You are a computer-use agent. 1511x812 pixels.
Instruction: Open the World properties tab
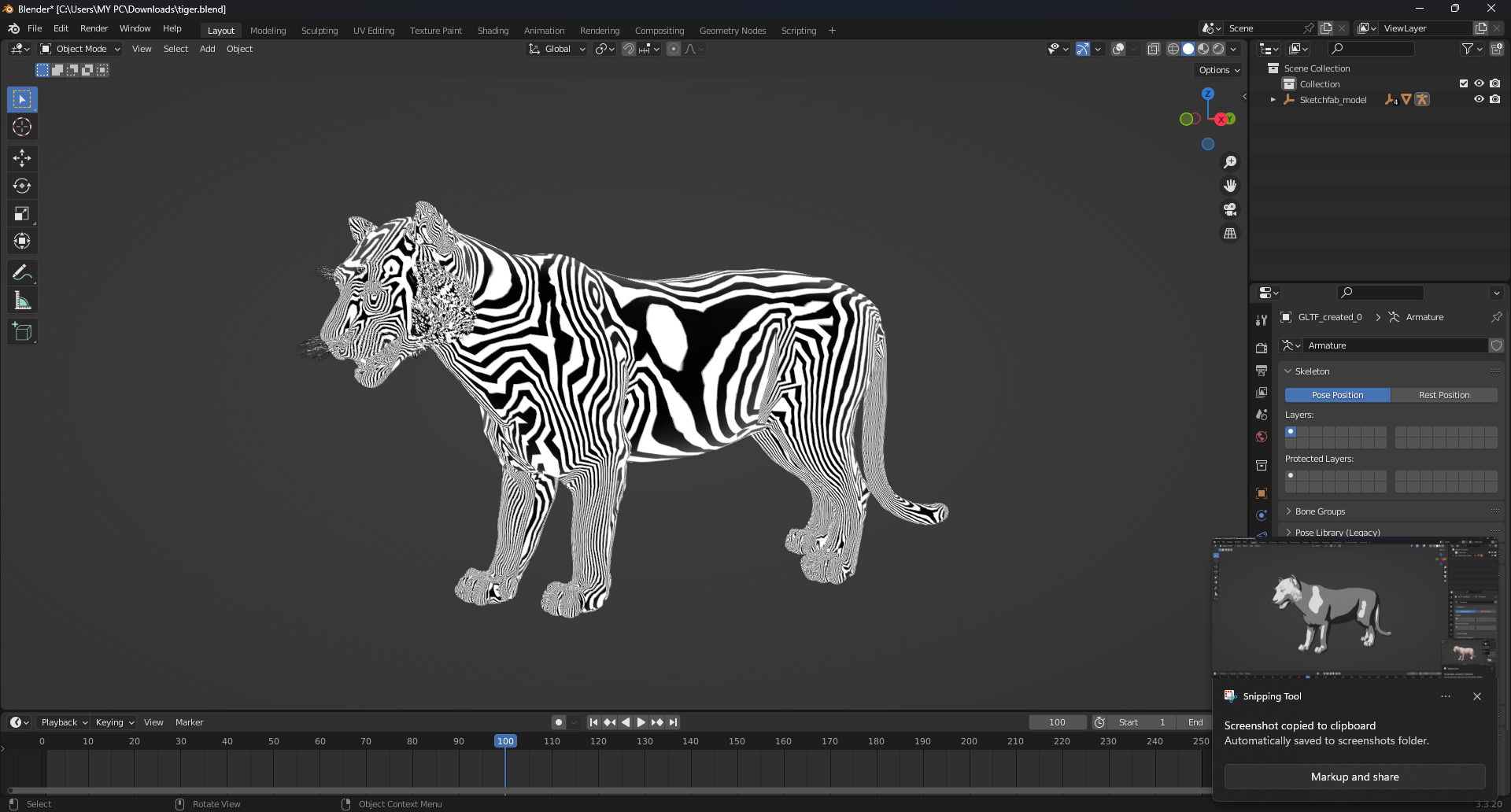pyautogui.click(x=1262, y=437)
